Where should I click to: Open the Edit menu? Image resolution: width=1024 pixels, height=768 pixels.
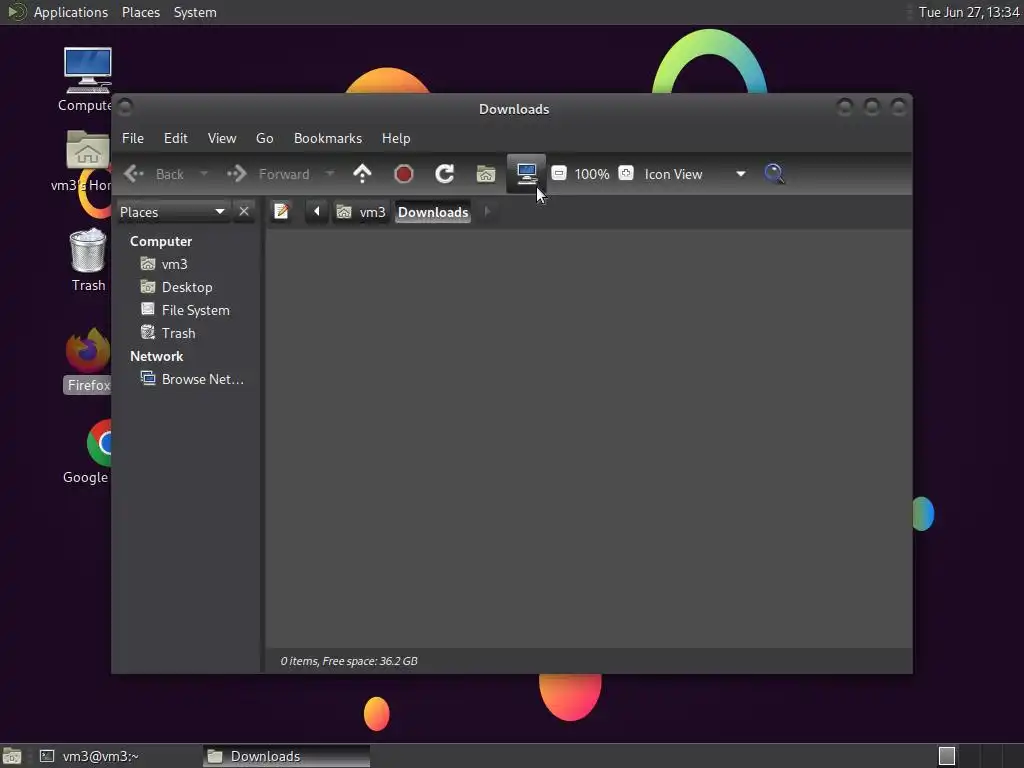click(x=176, y=138)
